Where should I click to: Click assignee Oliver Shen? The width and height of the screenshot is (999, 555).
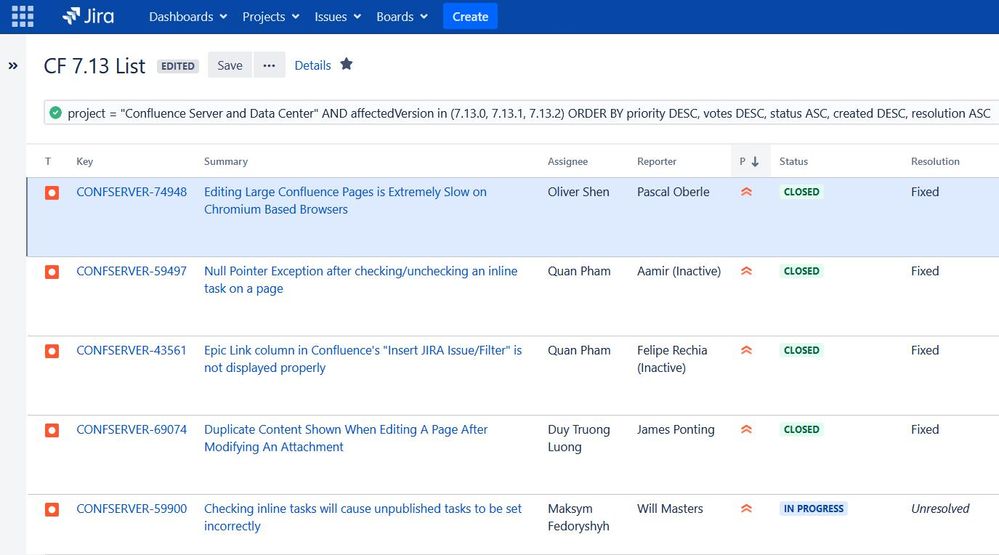(x=578, y=192)
